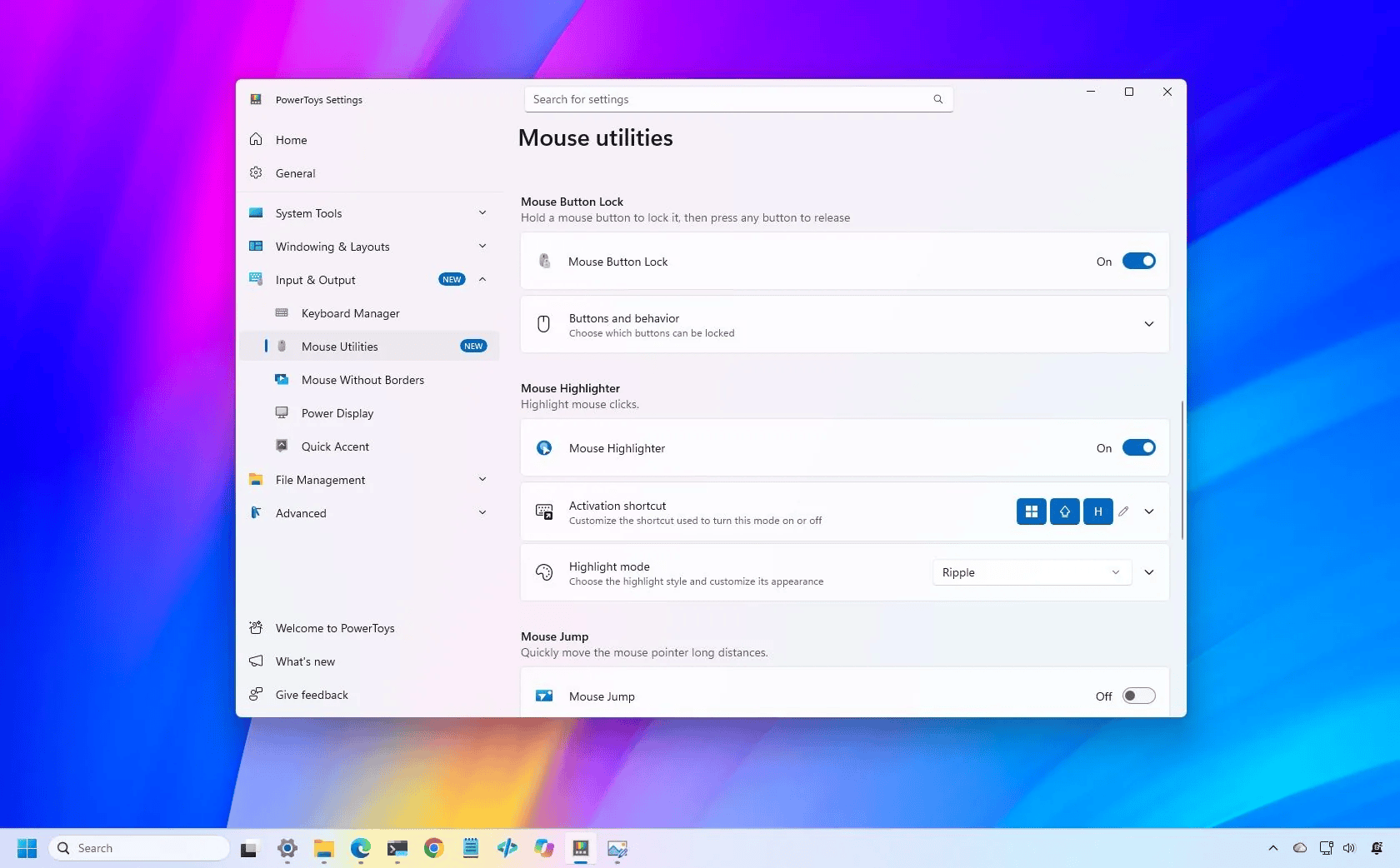Screen dimensions: 1400x868
Task: Open the Power Display page
Action: [x=369, y=413]
